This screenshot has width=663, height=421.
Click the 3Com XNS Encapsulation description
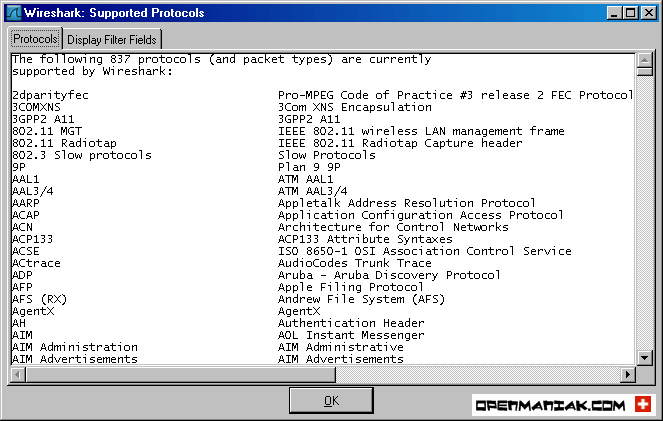pos(355,107)
